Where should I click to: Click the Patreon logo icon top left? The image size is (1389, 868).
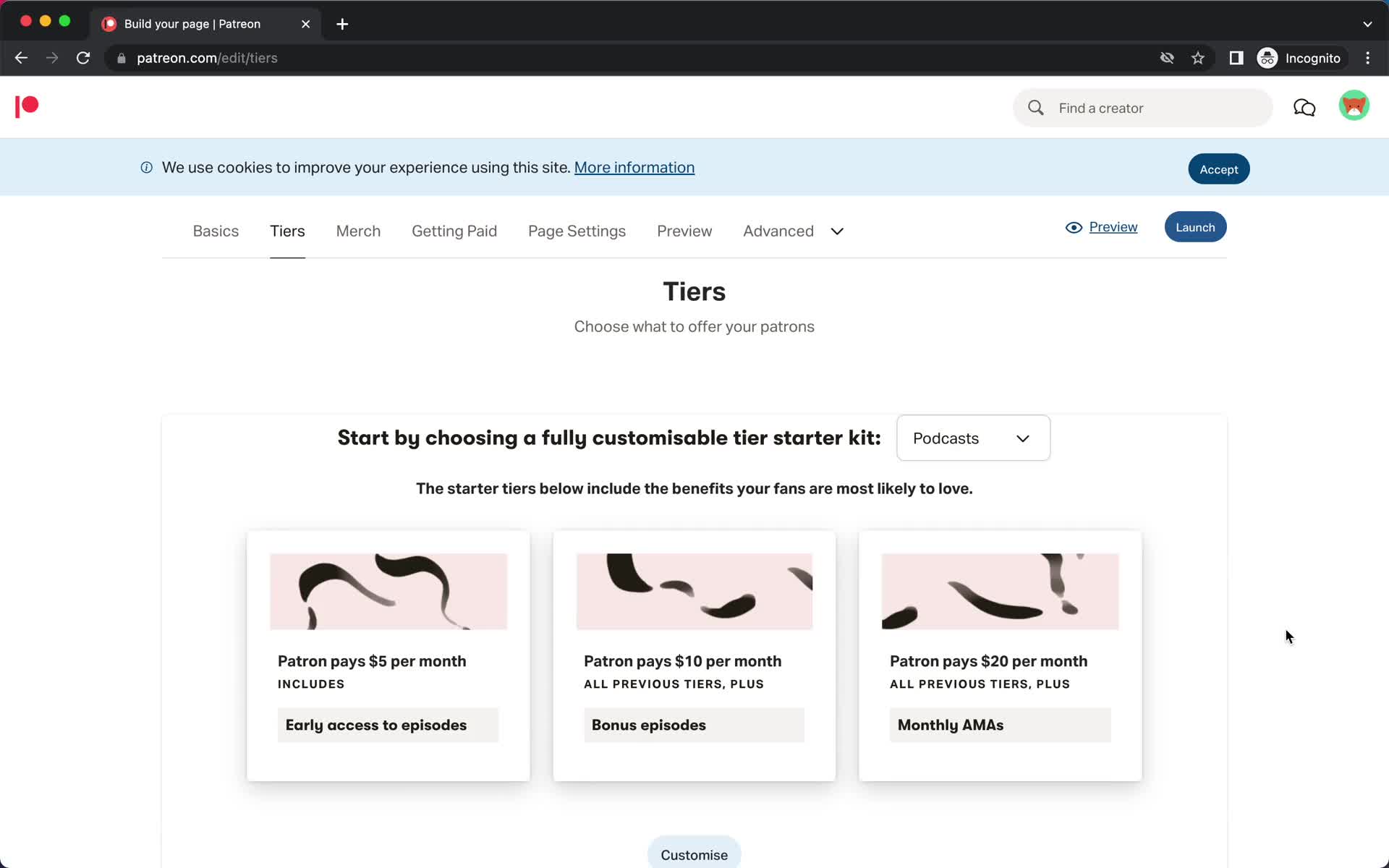point(26,107)
